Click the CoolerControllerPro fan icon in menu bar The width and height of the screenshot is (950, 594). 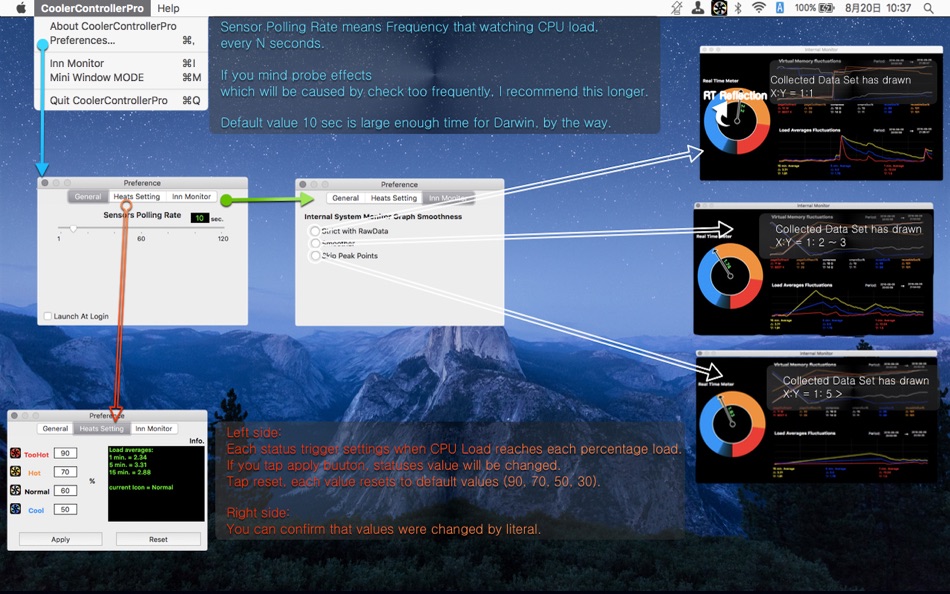pyautogui.click(x=719, y=8)
